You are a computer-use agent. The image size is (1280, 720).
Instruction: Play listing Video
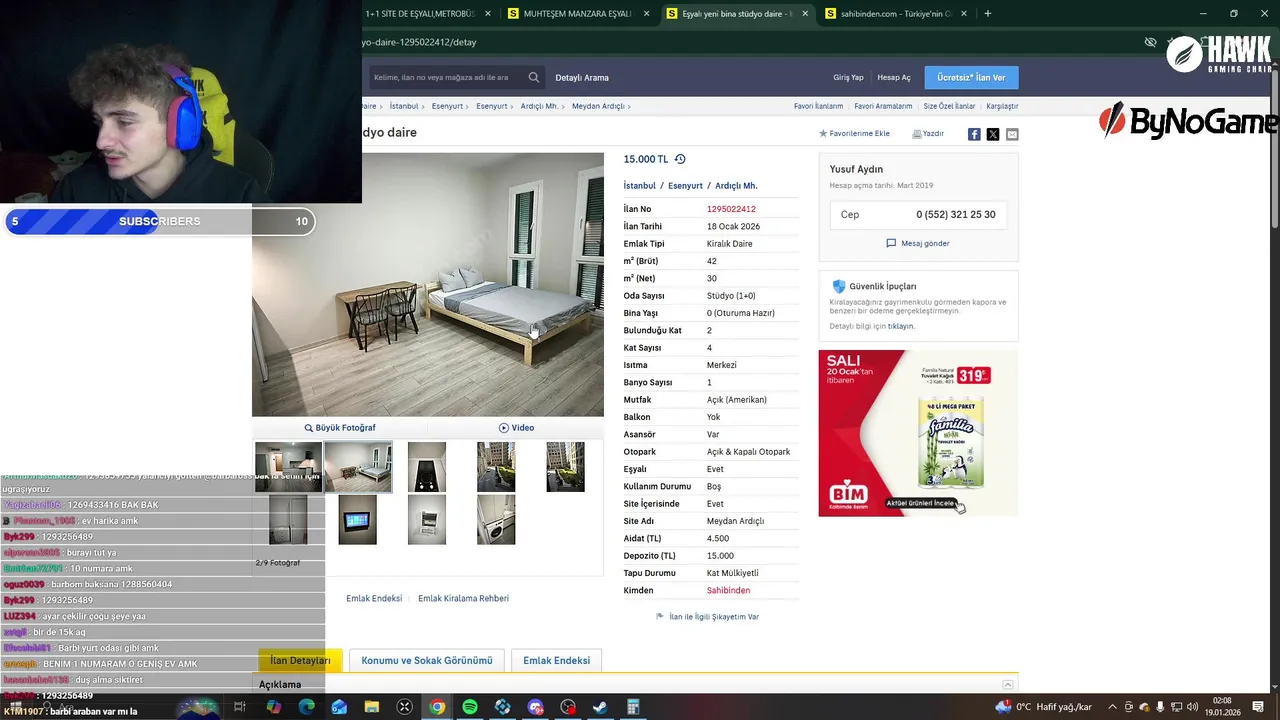coord(516,427)
